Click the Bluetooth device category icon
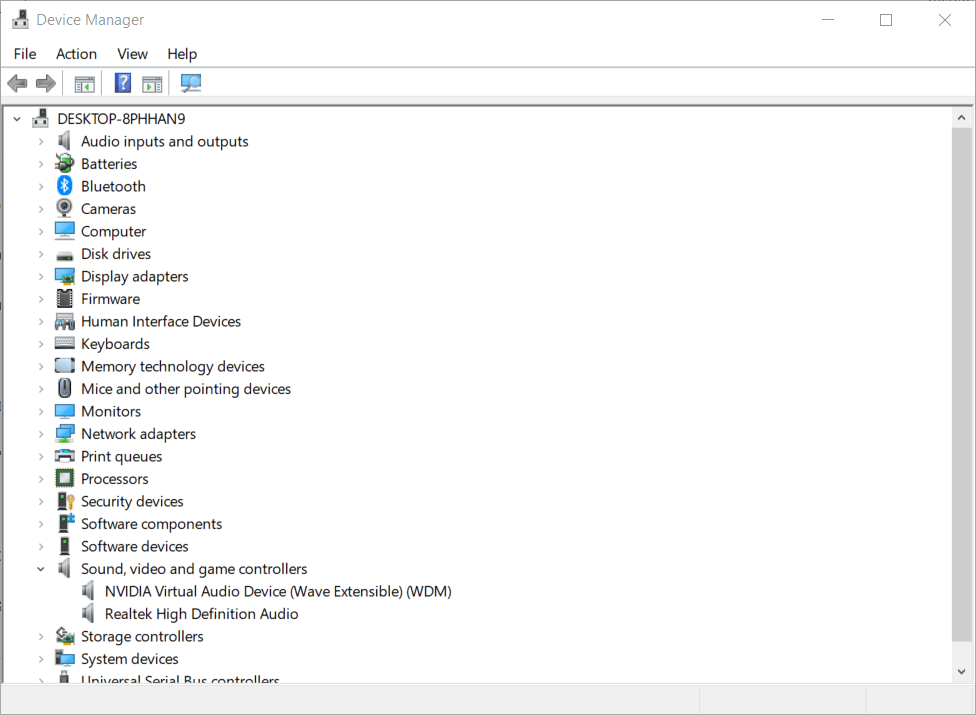976x715 pixels. (64, 186)
